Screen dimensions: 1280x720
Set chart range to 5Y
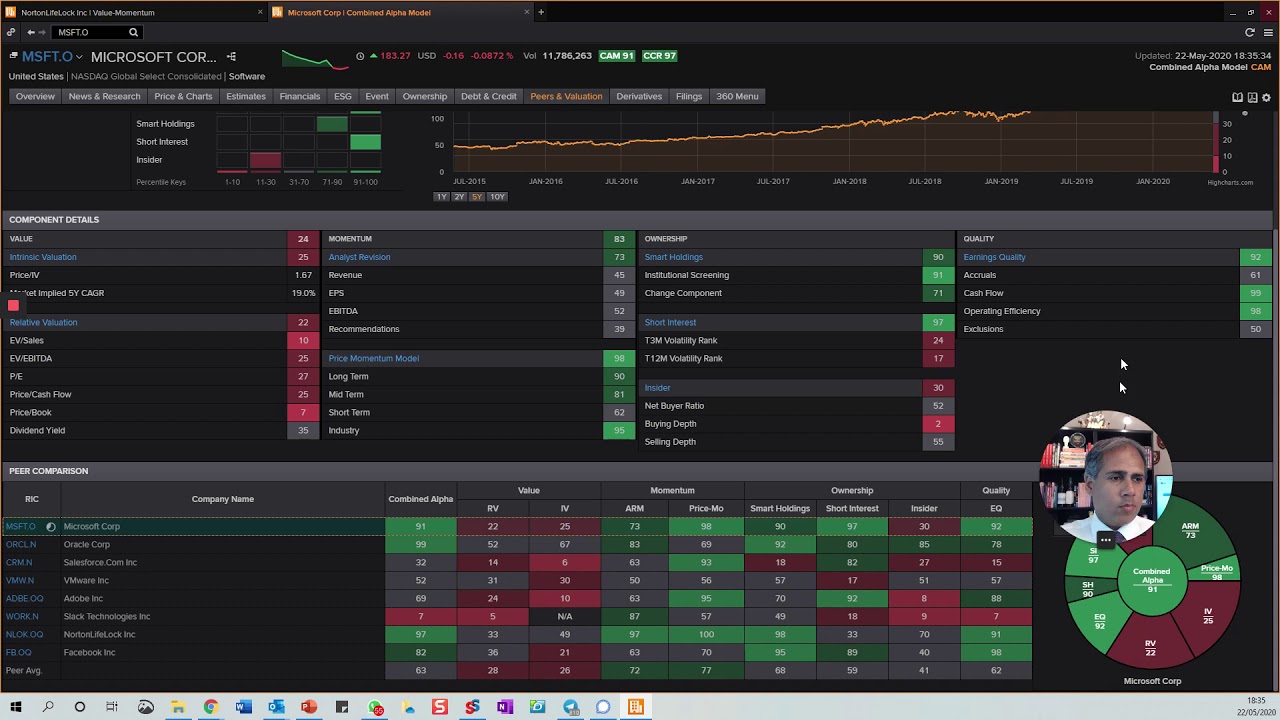point(477,197)
